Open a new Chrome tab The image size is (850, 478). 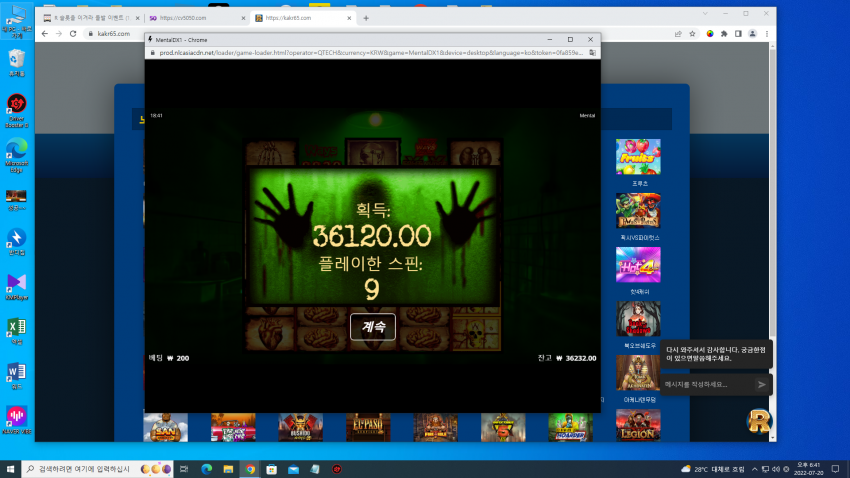[x=366, y=18]
